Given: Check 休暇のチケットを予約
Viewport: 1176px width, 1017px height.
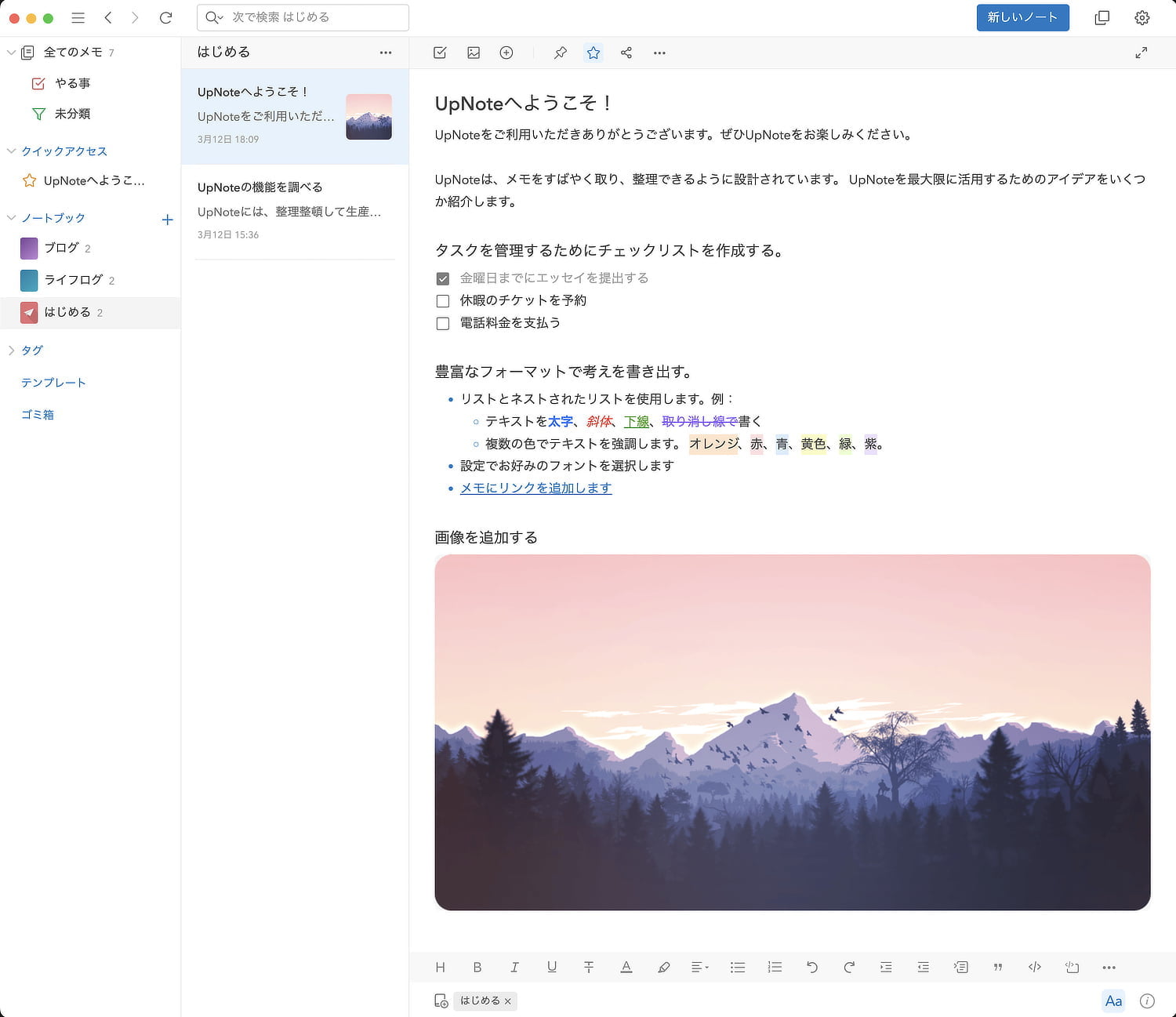Looking at the screenshot, I should (x=443, y=301).
